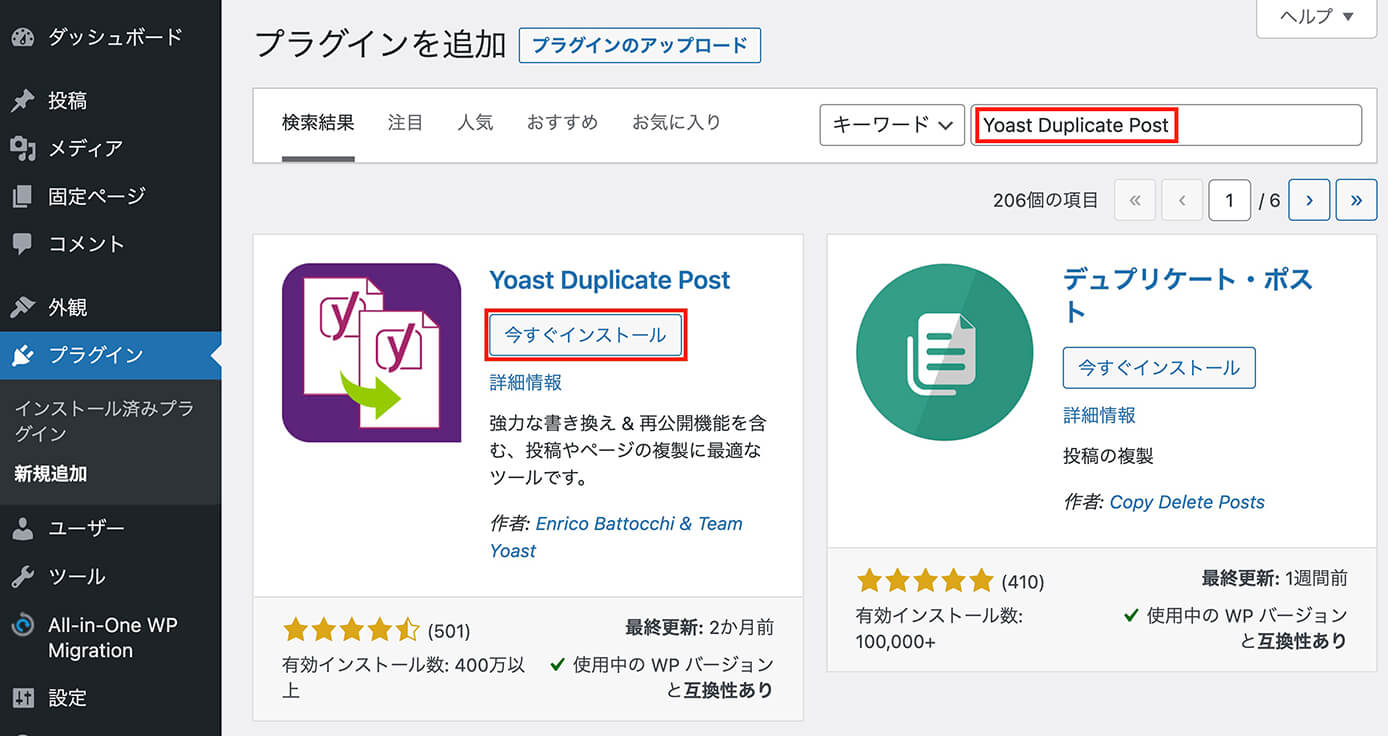
Task: Click the プラグインのアップロード button
Action: click(x=640, y=45)
